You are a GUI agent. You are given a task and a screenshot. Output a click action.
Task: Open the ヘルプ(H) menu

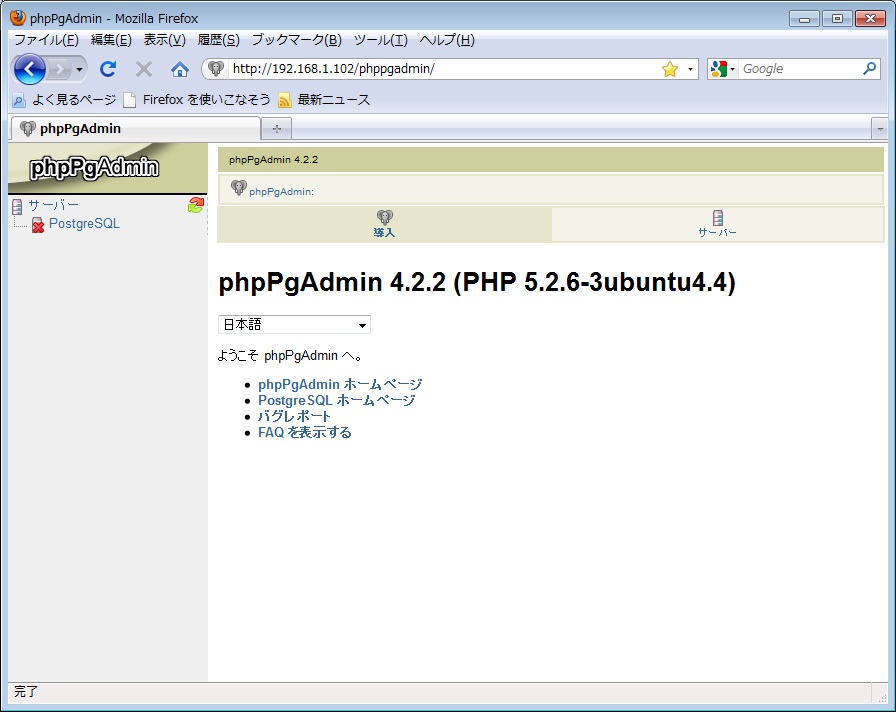pos(447,40)
